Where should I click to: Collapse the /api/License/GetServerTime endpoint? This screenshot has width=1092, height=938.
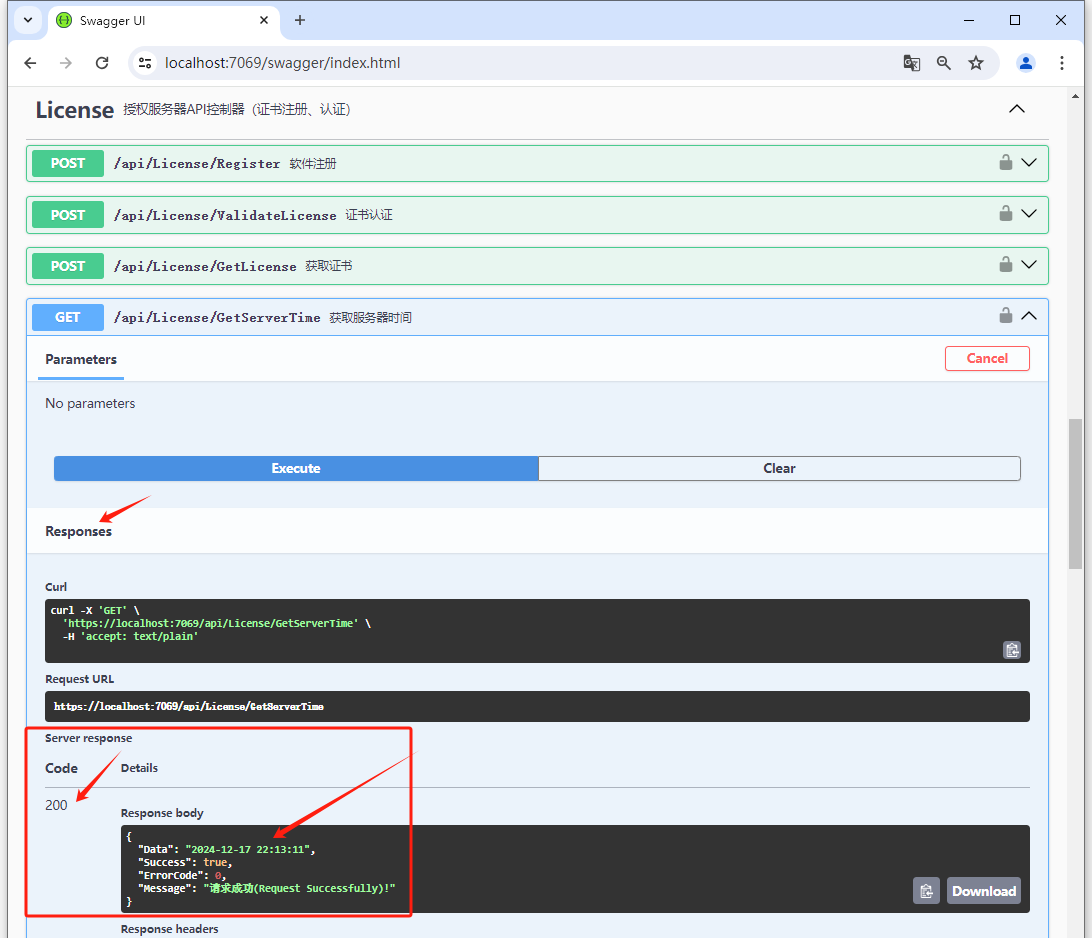pos(1029,315)
